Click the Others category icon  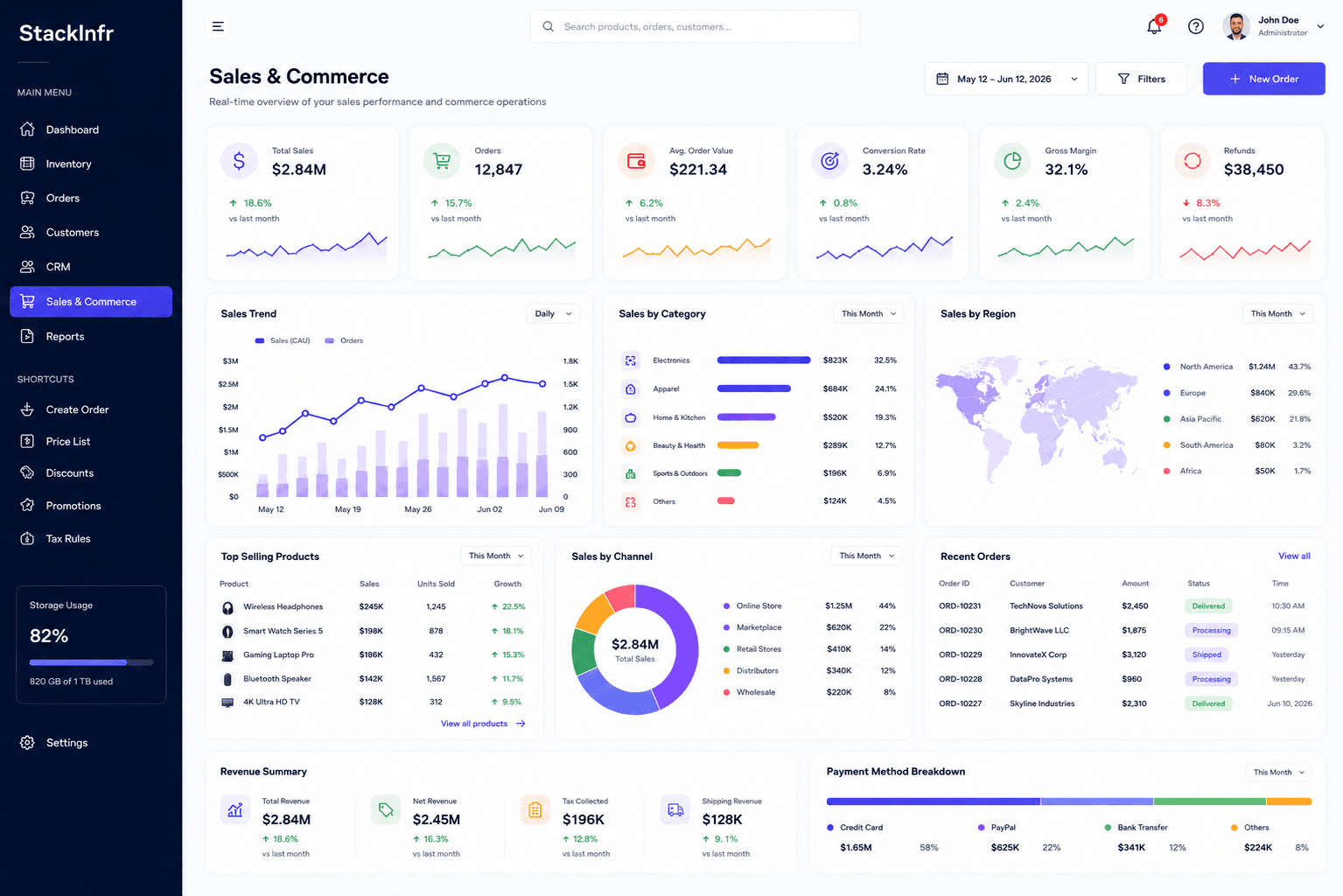630,501
